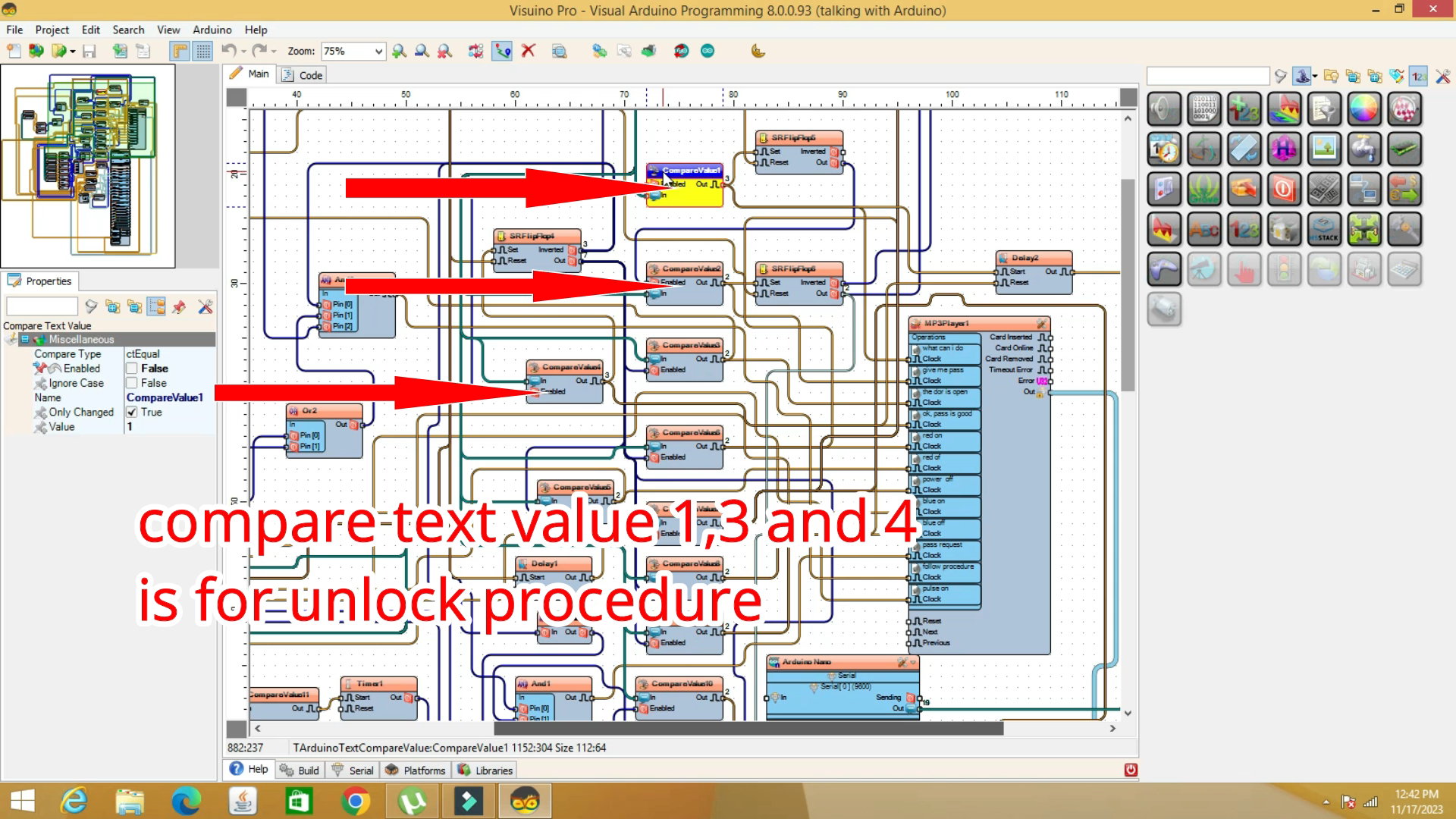Open the date/time clock component category
Viewport: 1456px width, 819px height.
pyautogui.click(x=1164, y=149)
